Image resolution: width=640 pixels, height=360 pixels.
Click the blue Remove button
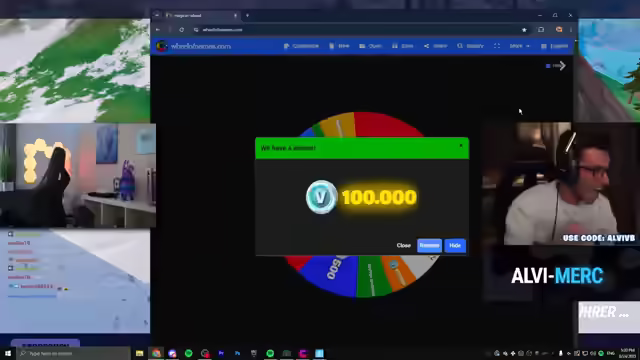[x=429, y=245]
